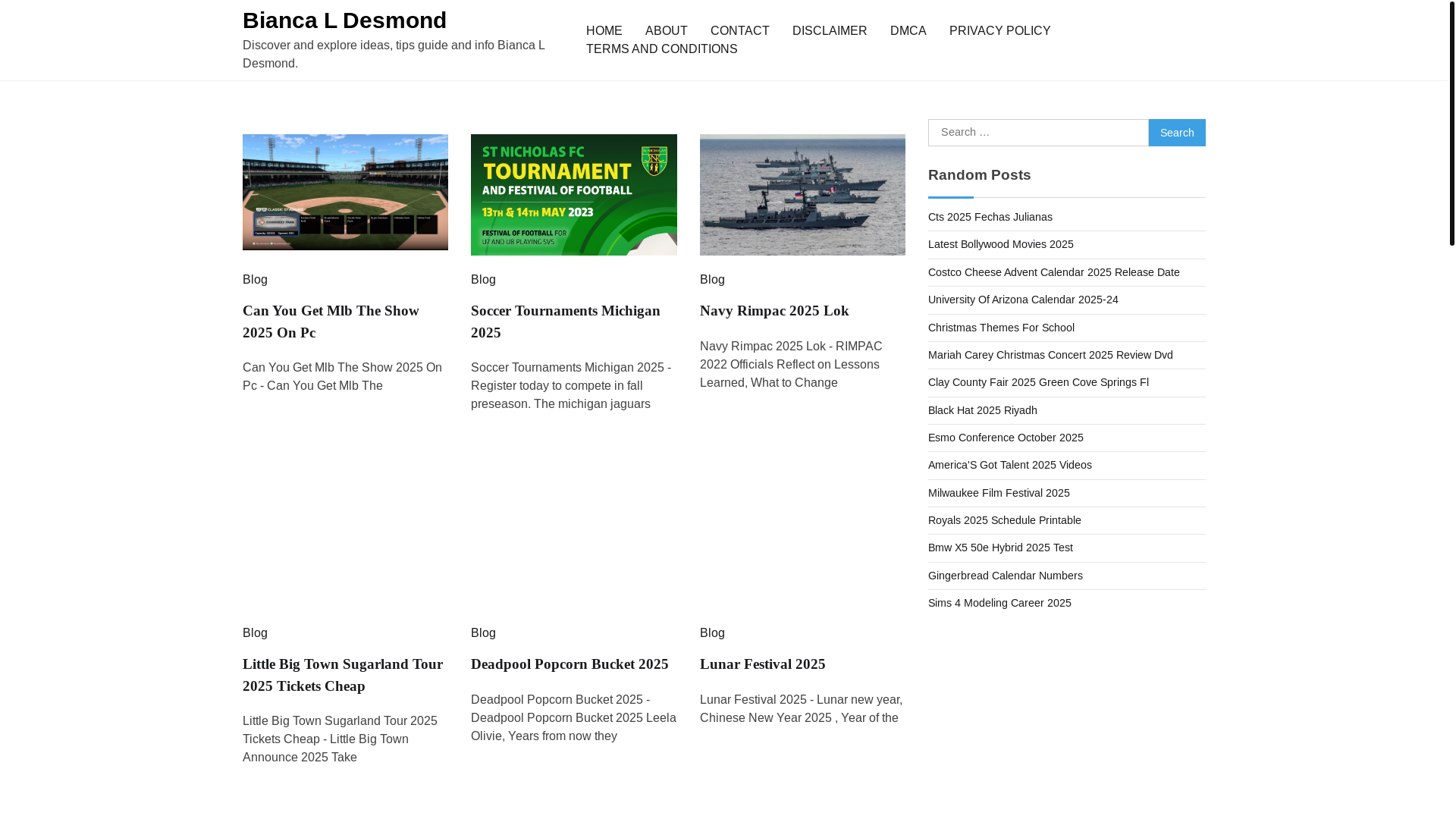Click the Soccer Tournaments Michigan excerpt text

(570, 386)
